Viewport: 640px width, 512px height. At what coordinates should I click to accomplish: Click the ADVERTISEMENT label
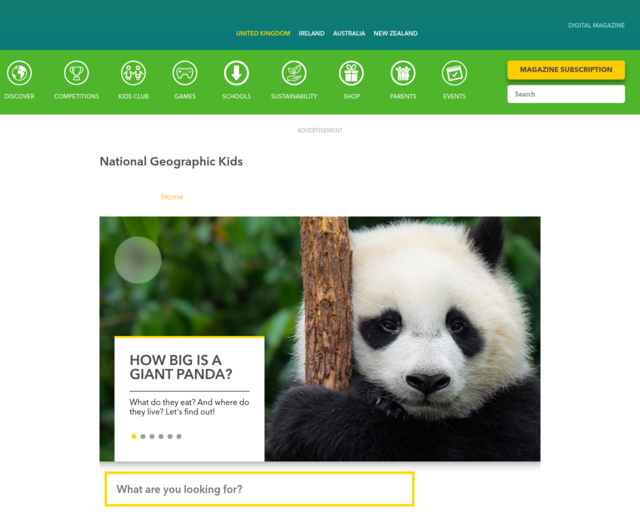pyautogui.click(x=320, y=131)
